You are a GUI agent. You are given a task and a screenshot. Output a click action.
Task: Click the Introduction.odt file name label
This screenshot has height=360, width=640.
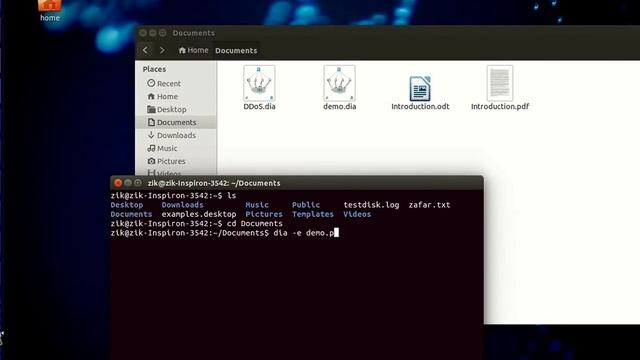click(420, 107)
